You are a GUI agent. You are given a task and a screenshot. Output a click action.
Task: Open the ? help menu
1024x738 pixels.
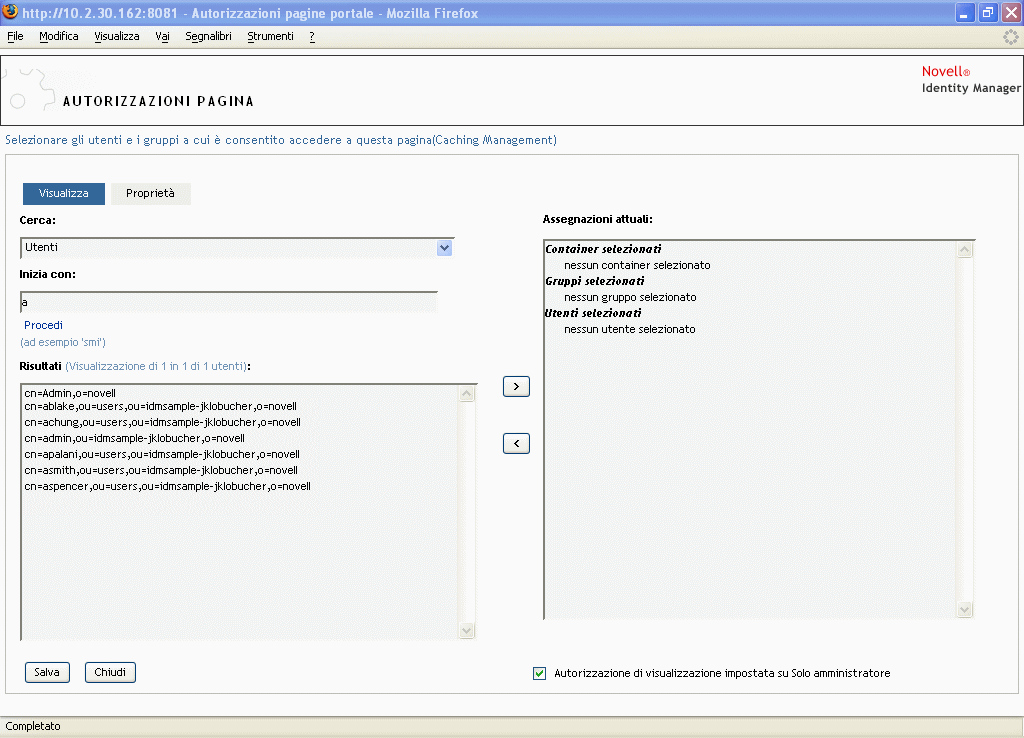click(312, 37)
